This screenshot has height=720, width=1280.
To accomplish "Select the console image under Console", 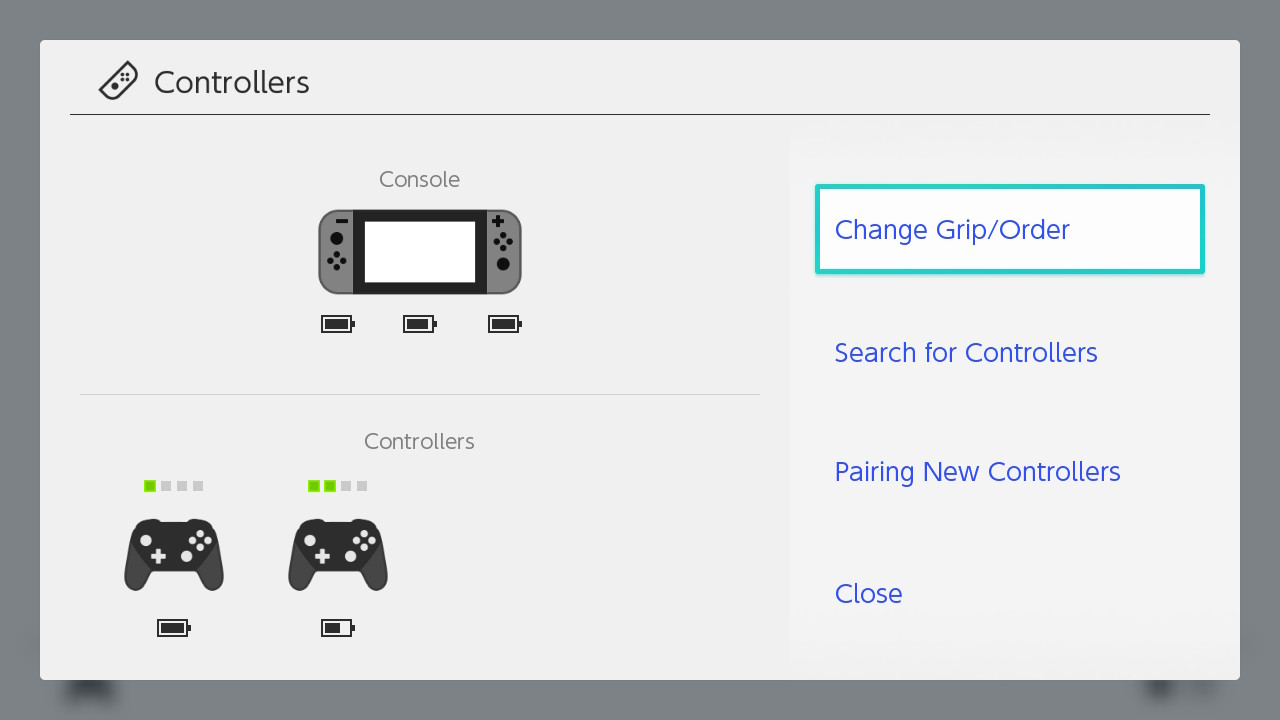I will tap(419, 251).
